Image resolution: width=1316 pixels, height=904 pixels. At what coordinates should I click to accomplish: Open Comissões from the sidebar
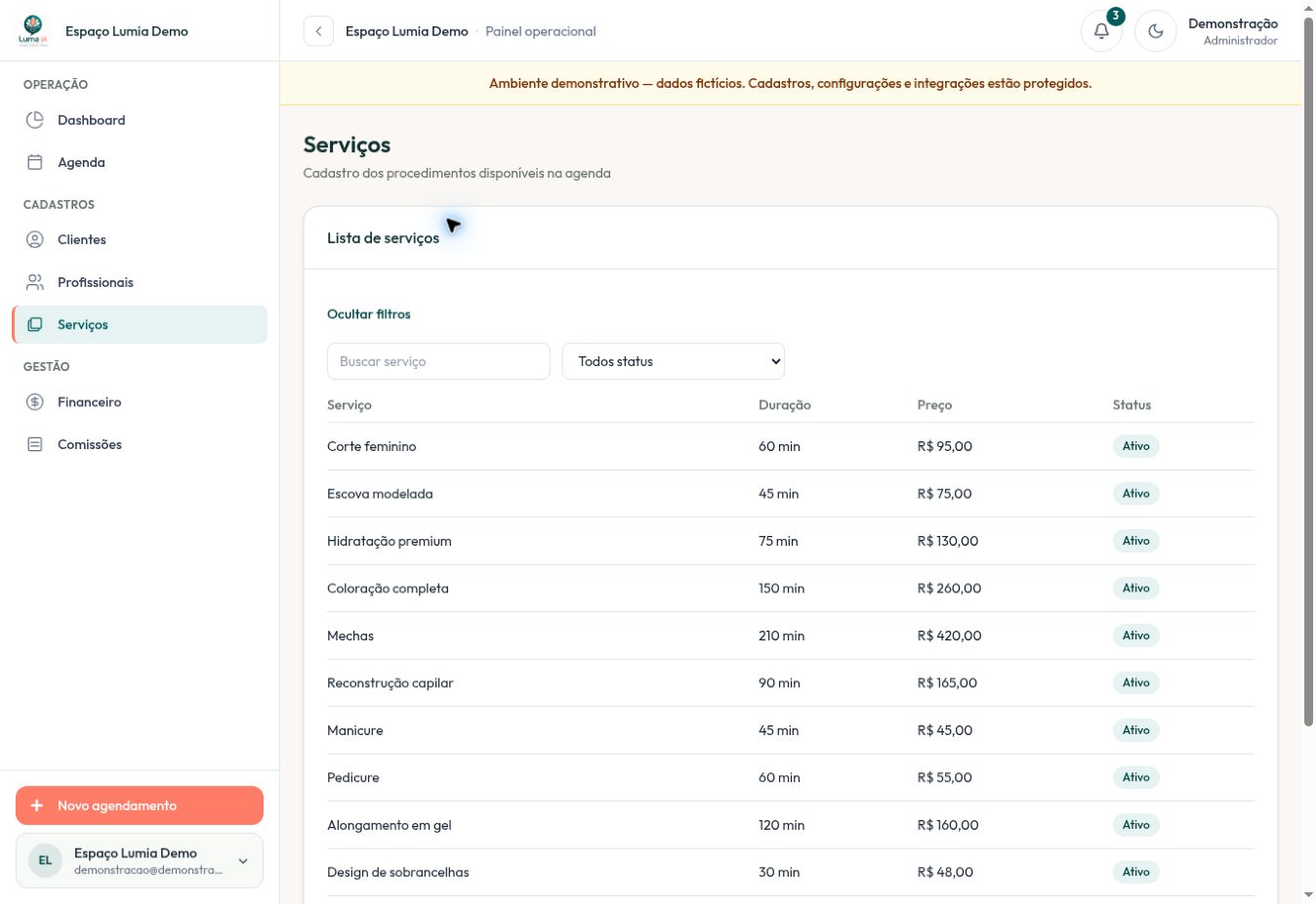tap(140, 444)
